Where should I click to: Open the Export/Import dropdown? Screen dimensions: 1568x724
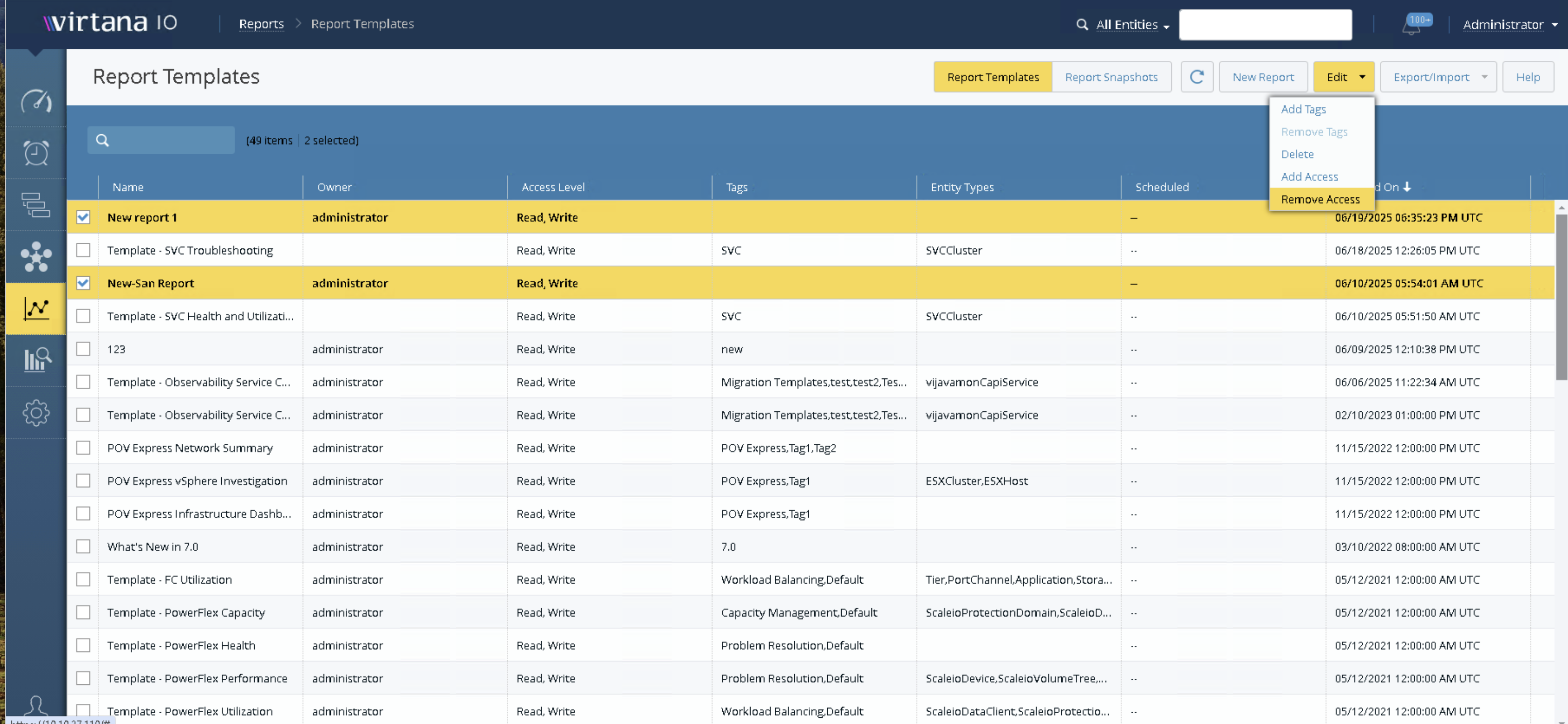point(1438,77)
